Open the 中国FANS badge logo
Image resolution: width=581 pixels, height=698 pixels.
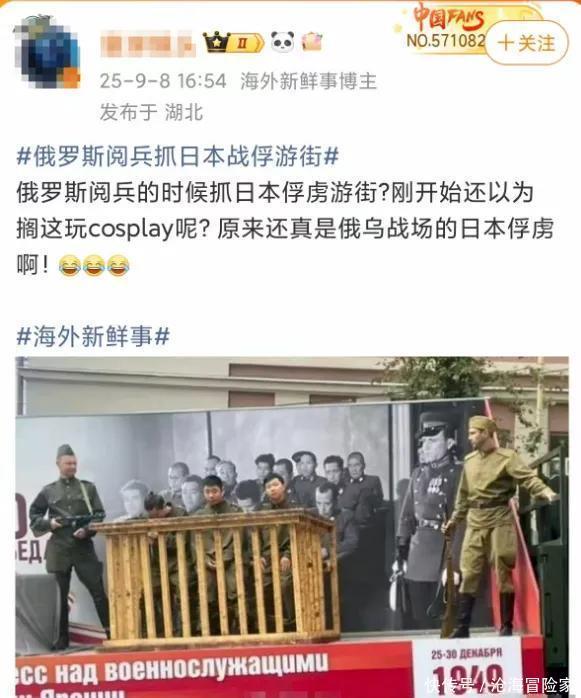(448, 17)
